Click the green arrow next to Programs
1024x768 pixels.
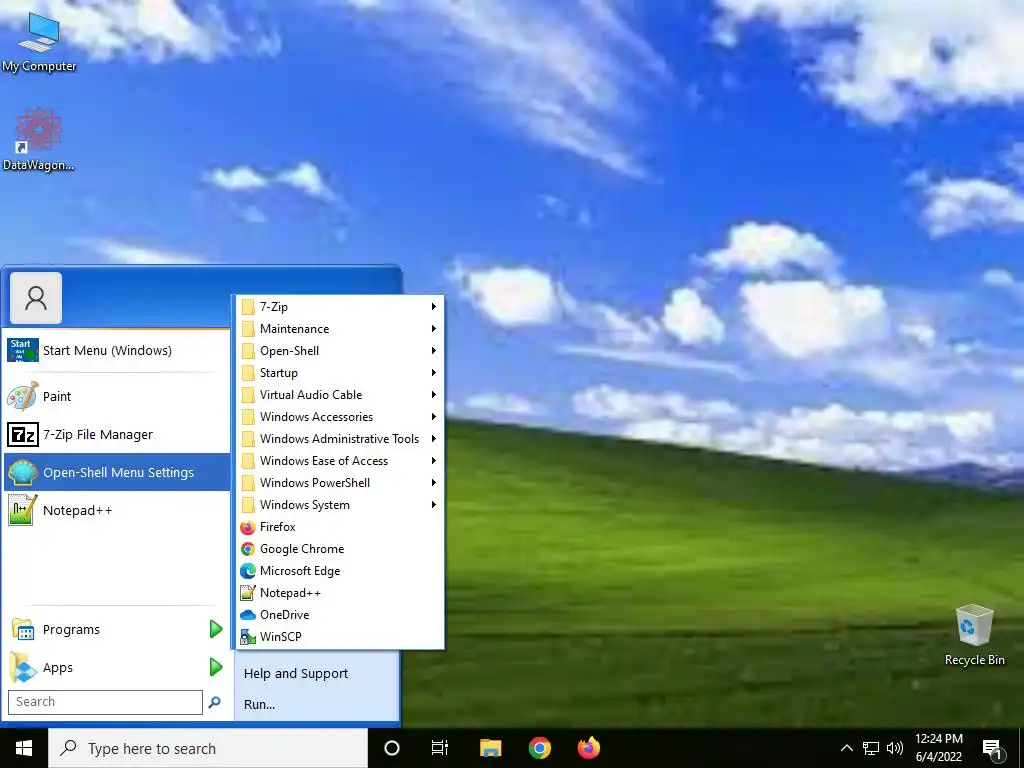[216, 630]
